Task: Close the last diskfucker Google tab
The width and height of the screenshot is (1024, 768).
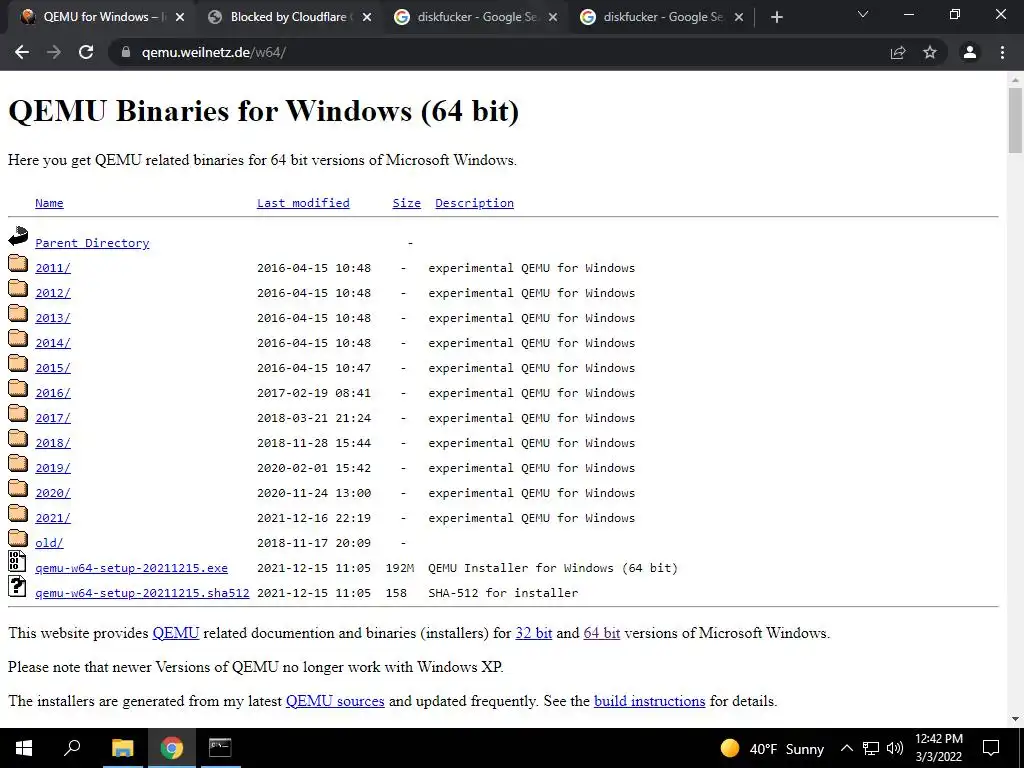Action: click(x=739, y=18)
